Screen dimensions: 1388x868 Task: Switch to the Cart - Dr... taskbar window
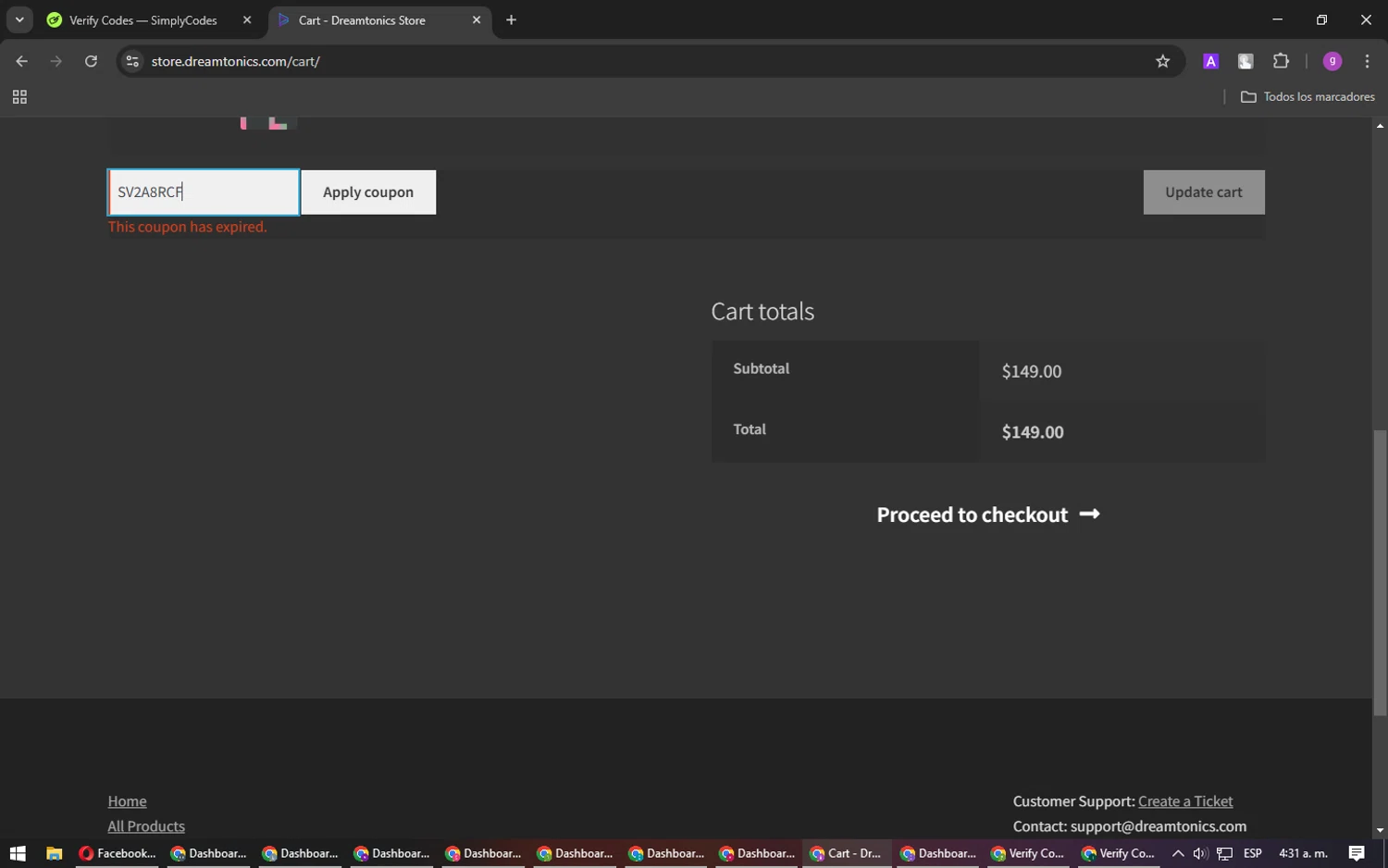(846, 853)
